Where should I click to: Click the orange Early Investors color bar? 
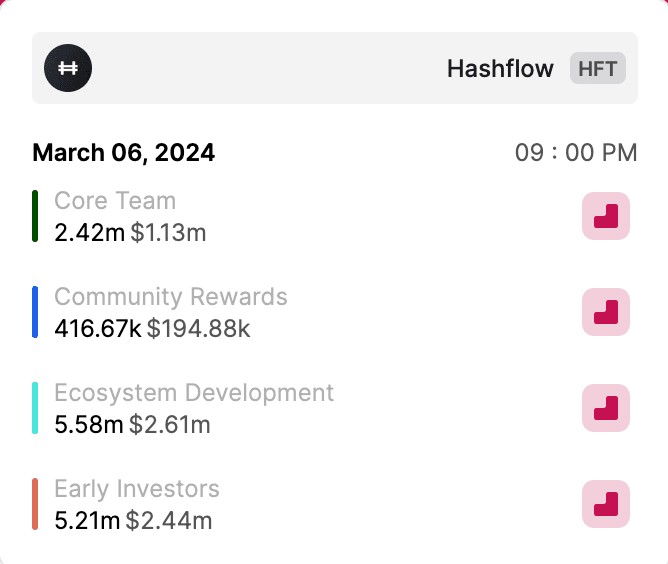pyautogui.click(x=35, y=504)
